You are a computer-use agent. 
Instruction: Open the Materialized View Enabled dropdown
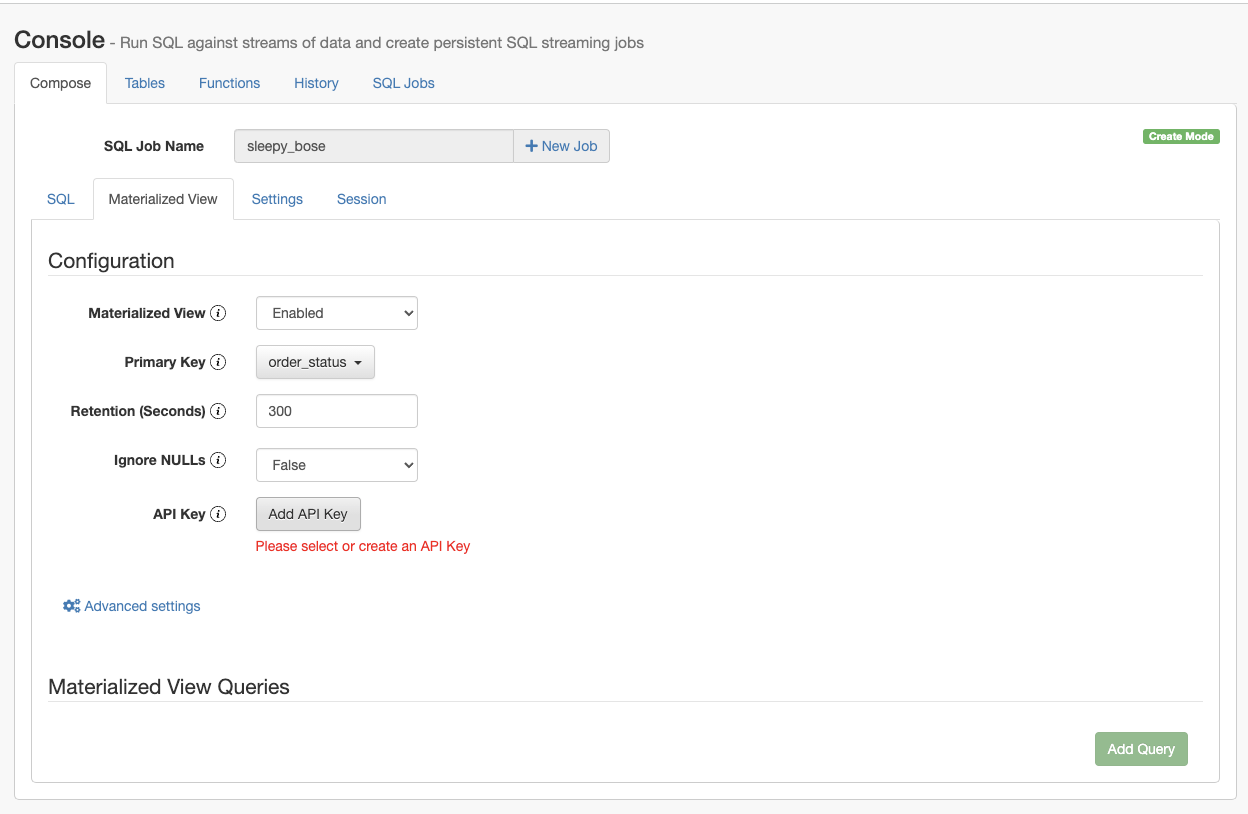[x=337, y=313]
